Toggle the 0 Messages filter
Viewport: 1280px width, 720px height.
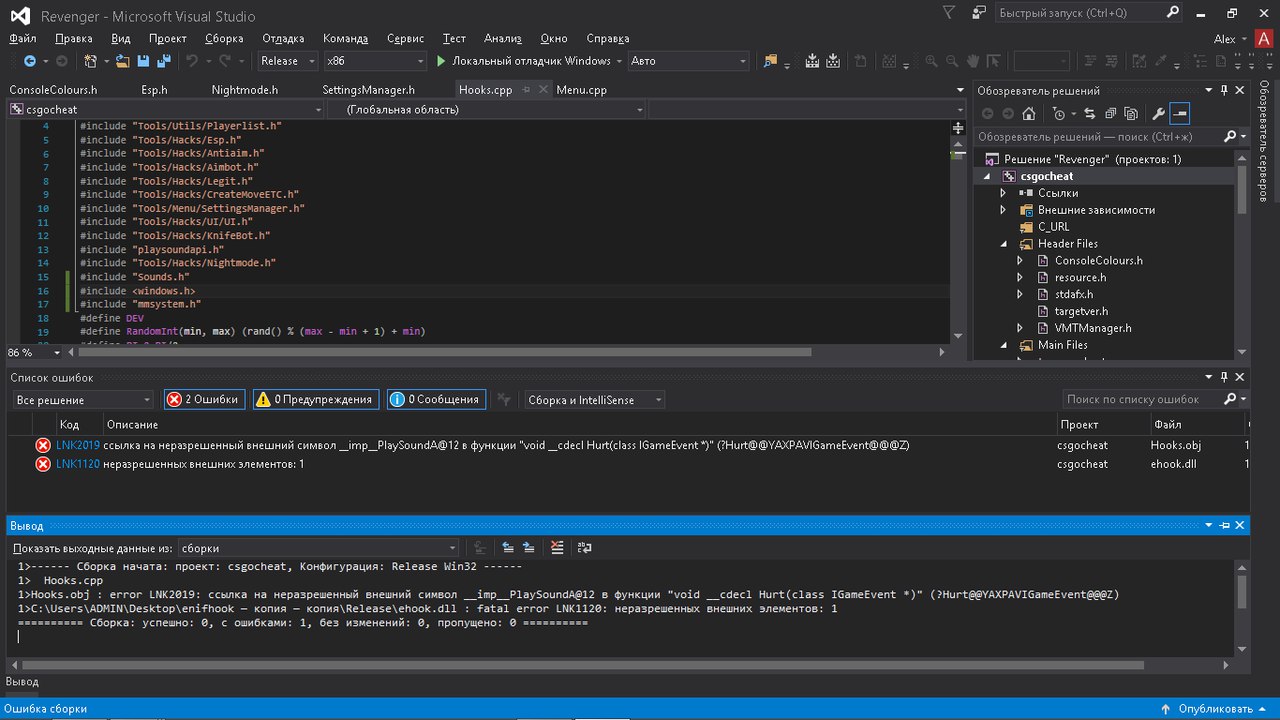pyautogui.click(x=436, y=399)
